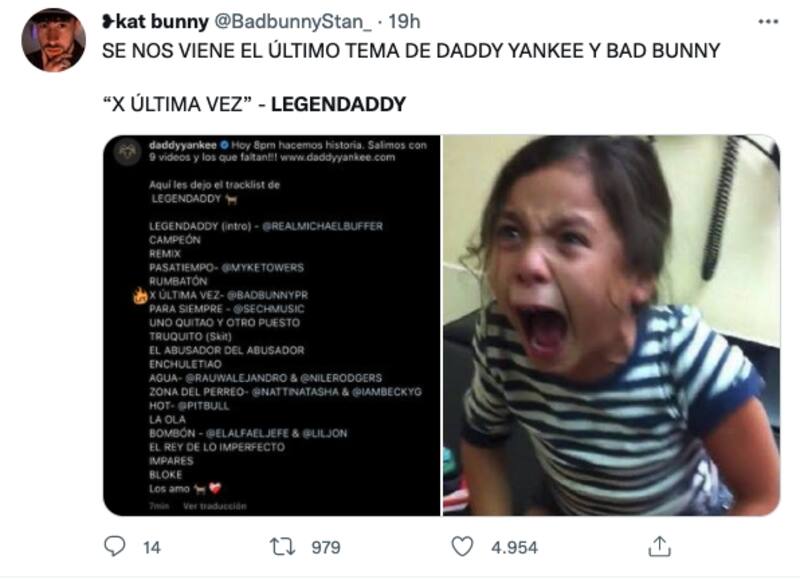Image resolution: width=800 pixels, height=579 pixels.
Task: Like the tweet with heart icon
Action: (462, 547)
